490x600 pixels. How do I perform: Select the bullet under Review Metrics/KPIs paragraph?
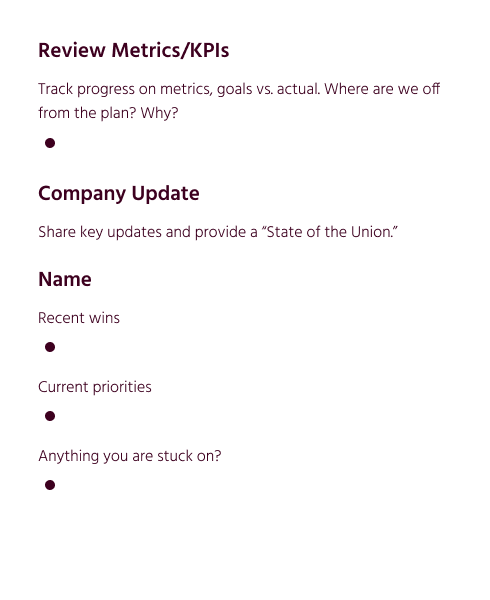point(50,143)
